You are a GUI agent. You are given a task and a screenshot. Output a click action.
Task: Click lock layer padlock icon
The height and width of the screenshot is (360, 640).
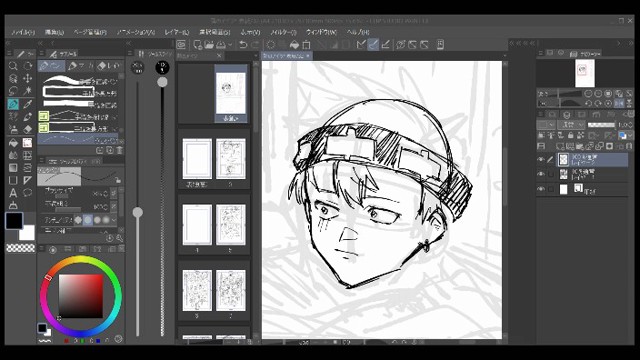[571, 136]
